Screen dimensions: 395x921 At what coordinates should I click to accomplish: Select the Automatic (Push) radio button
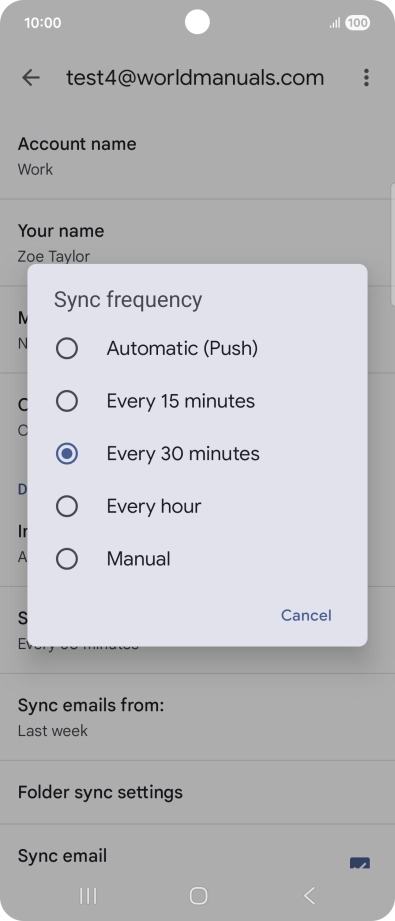tap(66, 349)
